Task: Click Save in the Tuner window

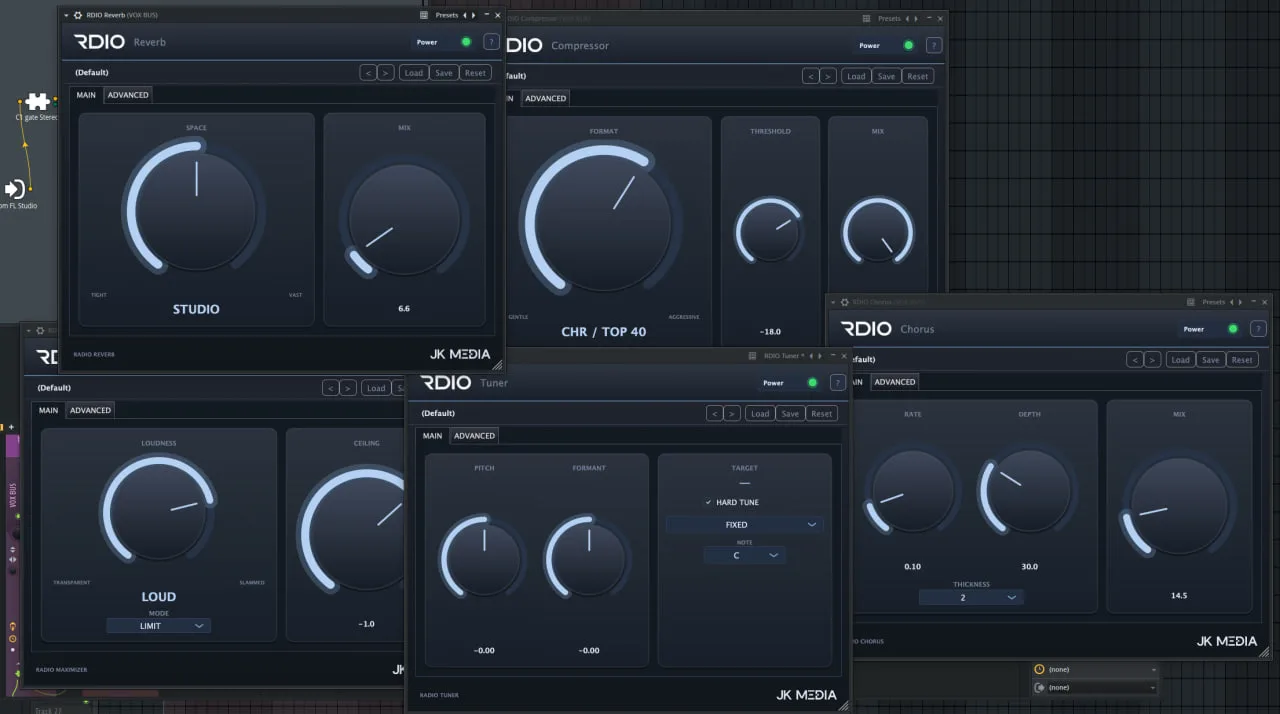Action: (x=790, y=413)
